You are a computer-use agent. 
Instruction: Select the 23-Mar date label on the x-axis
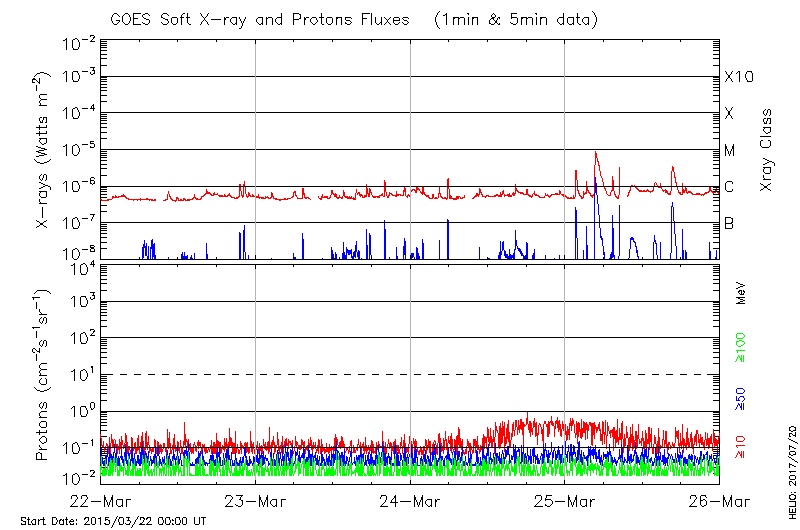click(x=256, y=499)
